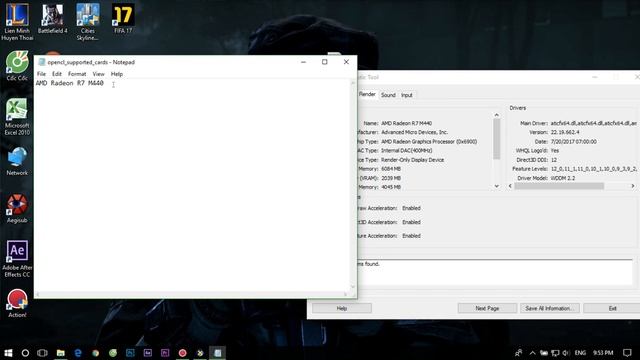Click the Driver Model value WDDM 2.2
The height and width of the screenshot is (360, 640).
tap(562, 178)
